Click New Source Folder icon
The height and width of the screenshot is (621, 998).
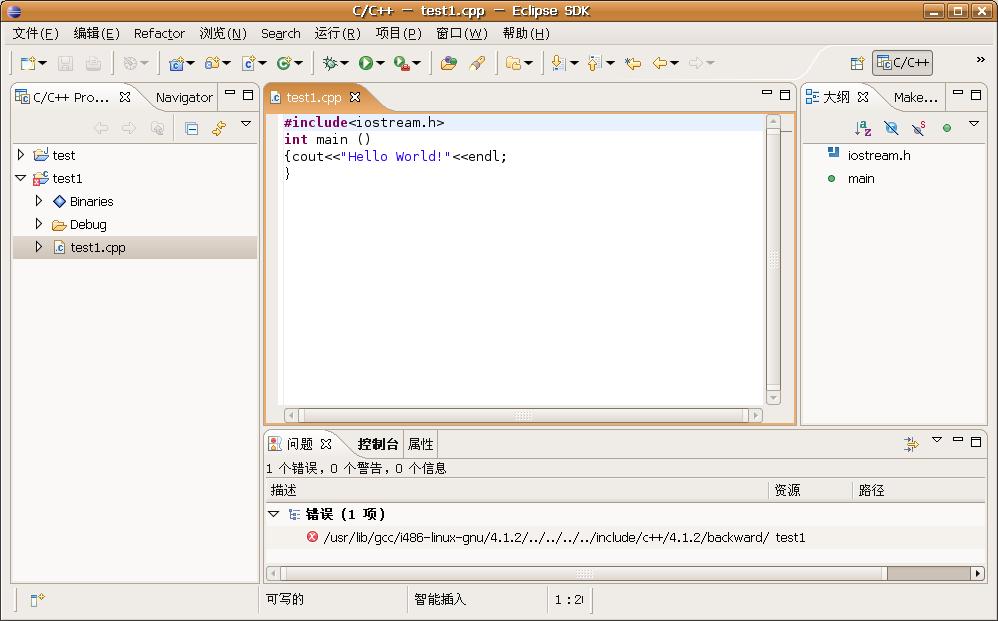pyautogui.click(x=212, y=63)
